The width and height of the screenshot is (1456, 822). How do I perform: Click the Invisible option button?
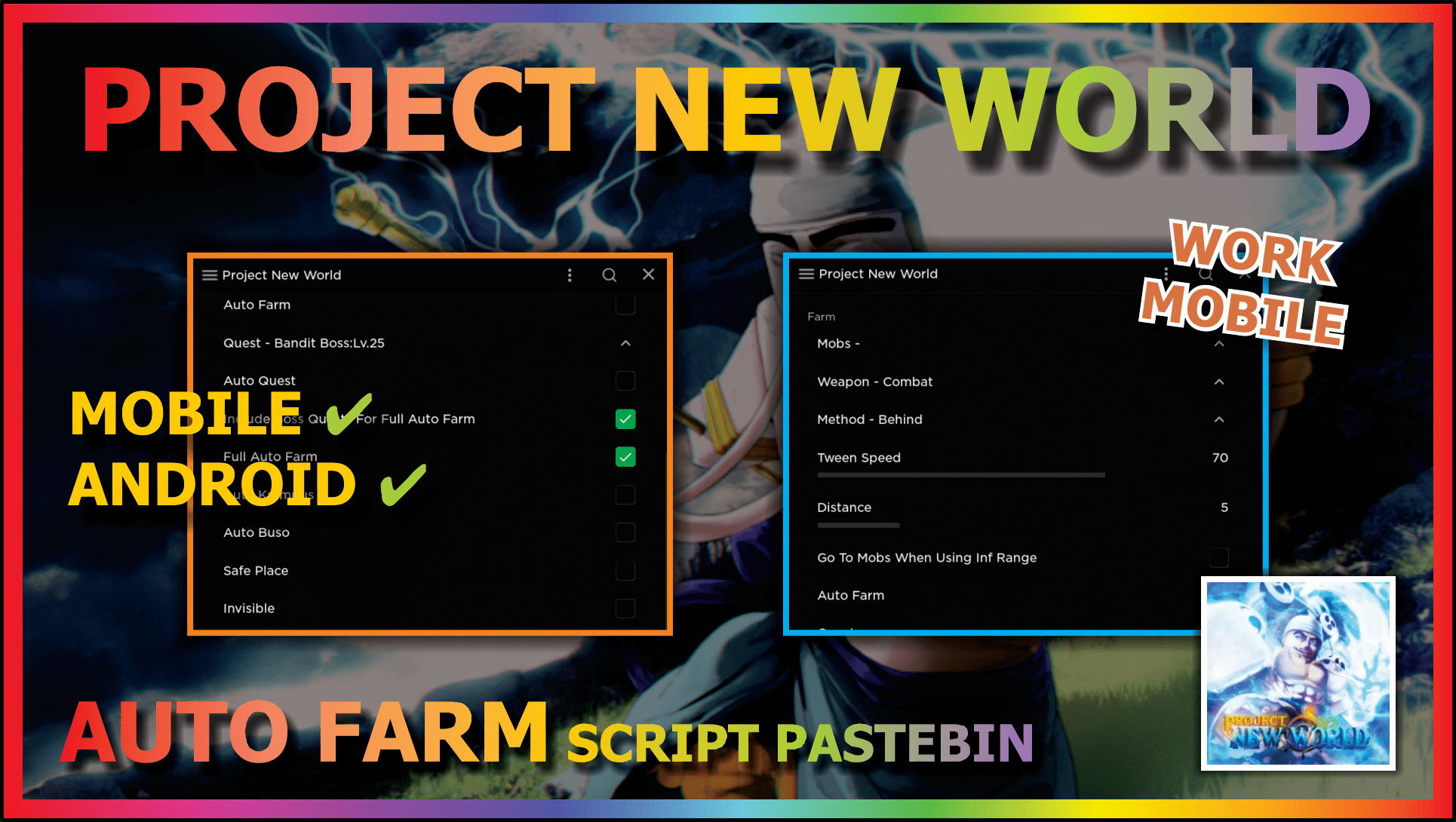[x=627, y=608]
